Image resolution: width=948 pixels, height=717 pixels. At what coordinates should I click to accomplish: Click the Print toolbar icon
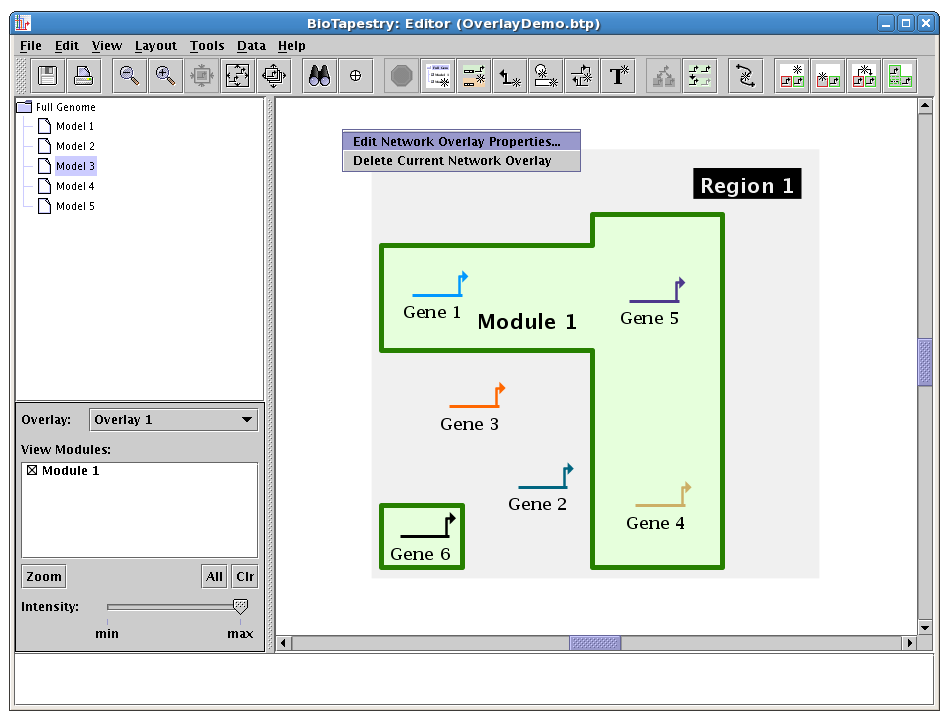click(83, 76)
